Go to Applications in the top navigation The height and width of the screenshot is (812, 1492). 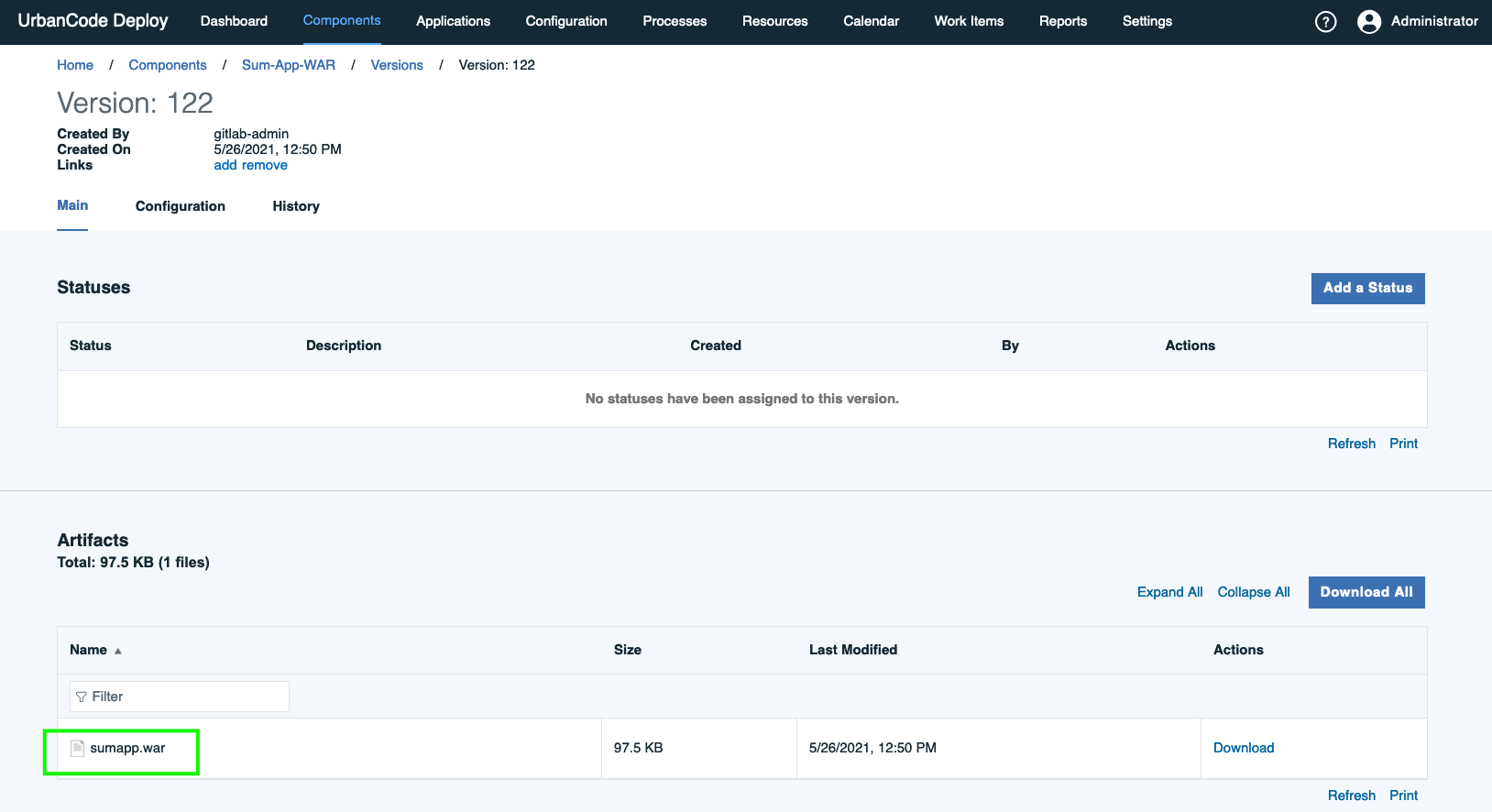(453, 21)
